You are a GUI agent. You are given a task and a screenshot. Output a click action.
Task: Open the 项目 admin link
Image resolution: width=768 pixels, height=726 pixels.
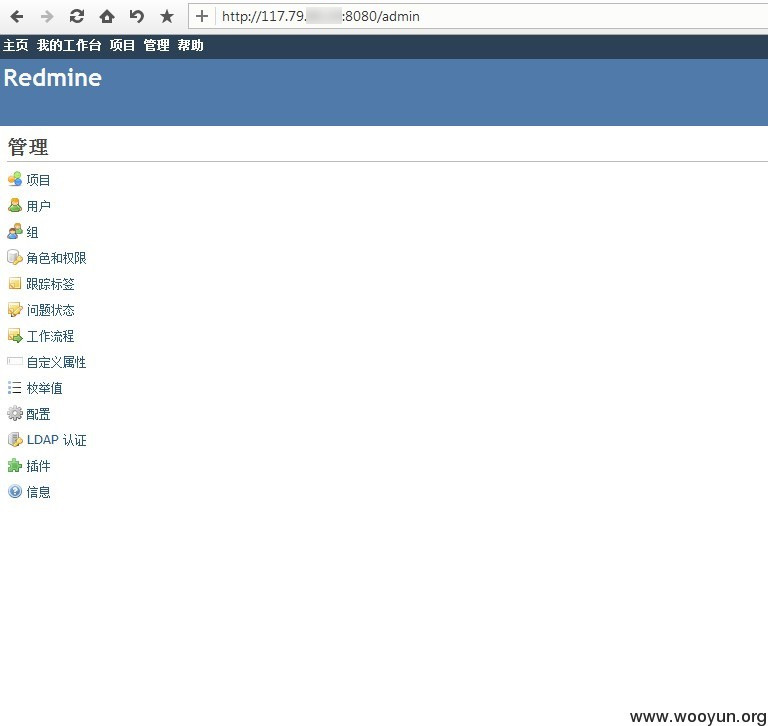pyautogui.click(x=38, y=180)
